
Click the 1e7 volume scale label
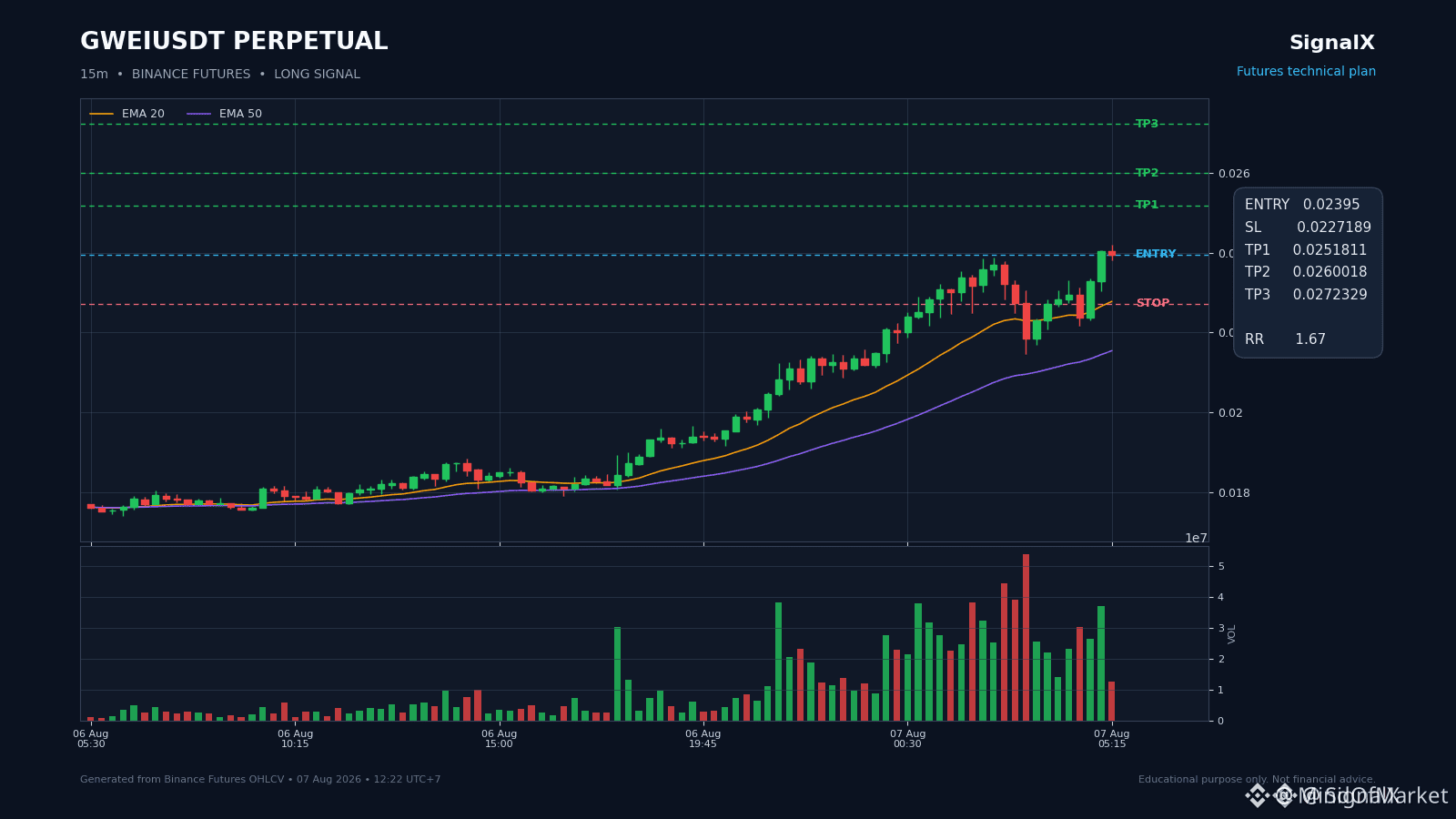[1197, 539]
